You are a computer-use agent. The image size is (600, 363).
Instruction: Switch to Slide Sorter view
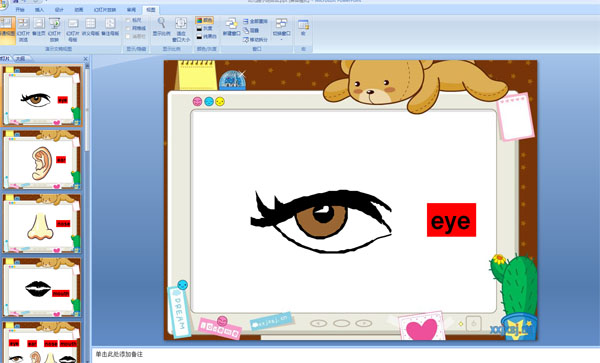click(23, 29)
